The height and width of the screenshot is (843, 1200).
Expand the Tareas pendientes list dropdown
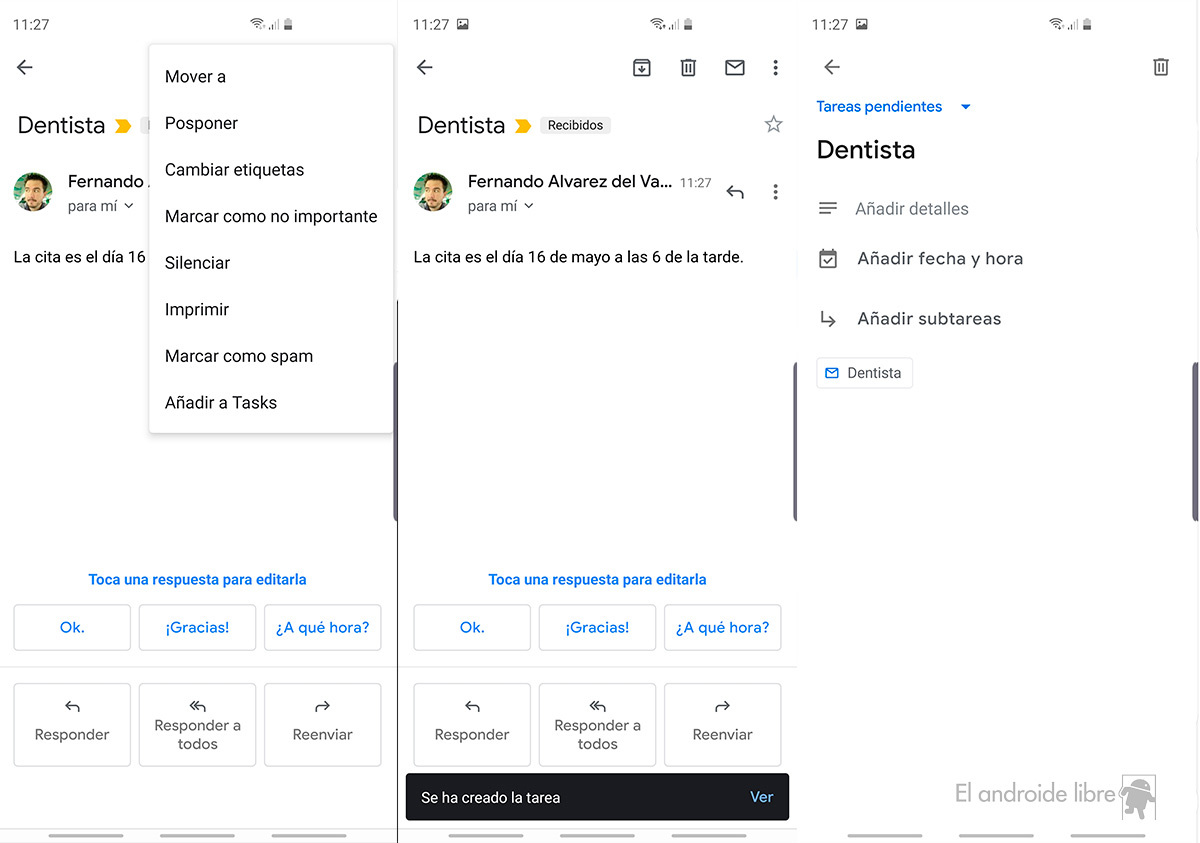(x=965, y=107)
